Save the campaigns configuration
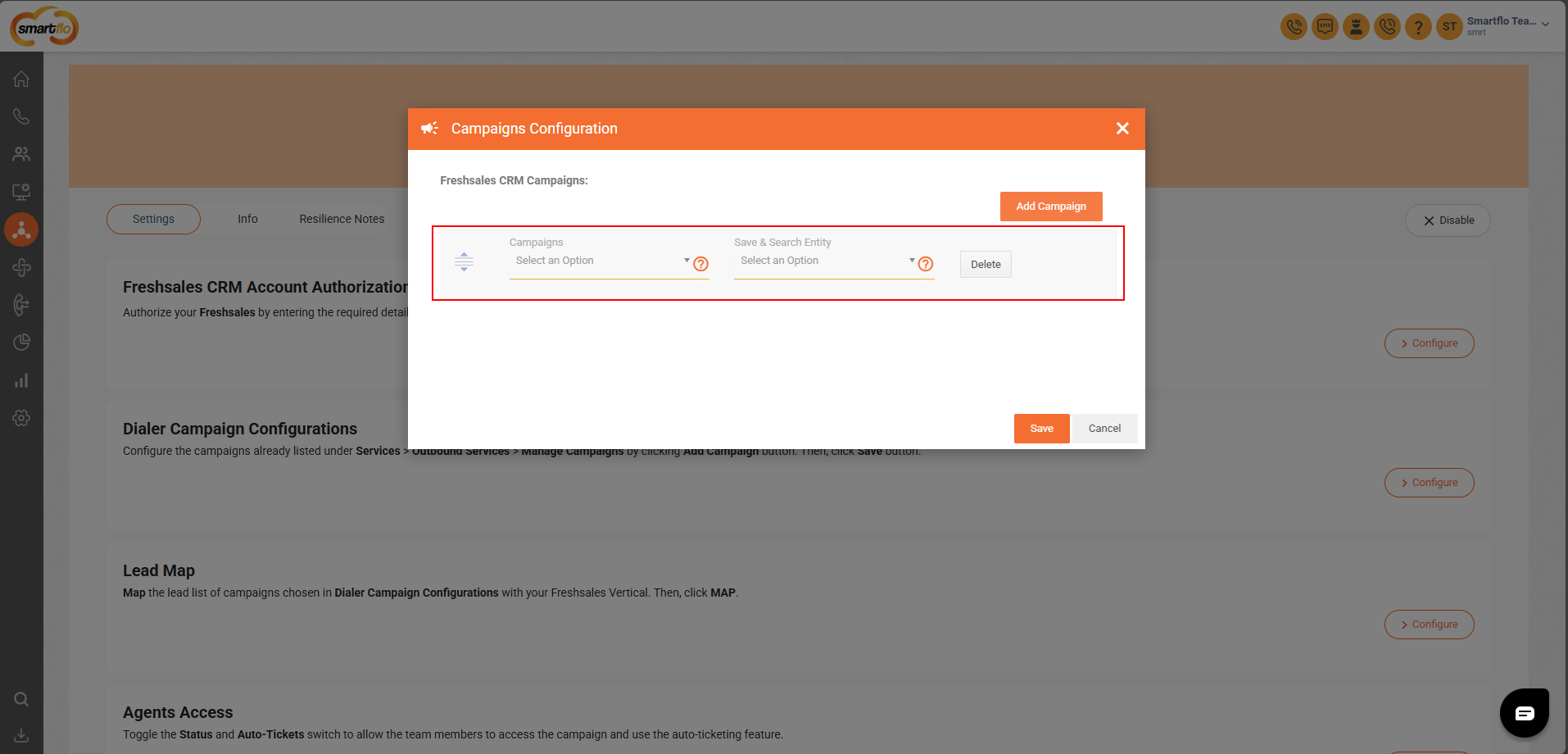 pyautogui.click(x=1041, y=429)
